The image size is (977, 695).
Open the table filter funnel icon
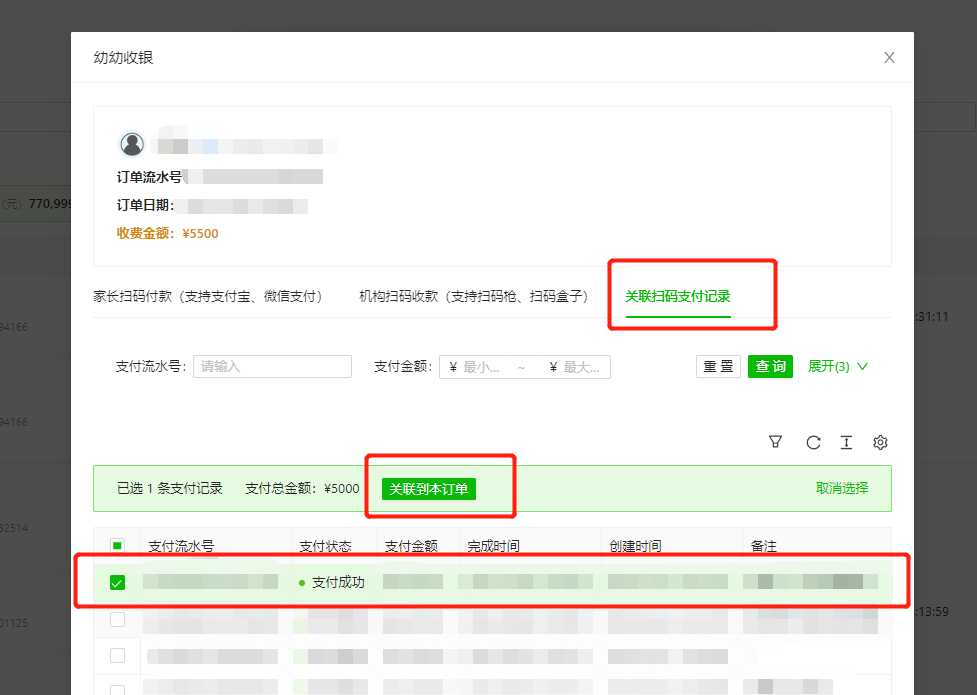[775, 442]
